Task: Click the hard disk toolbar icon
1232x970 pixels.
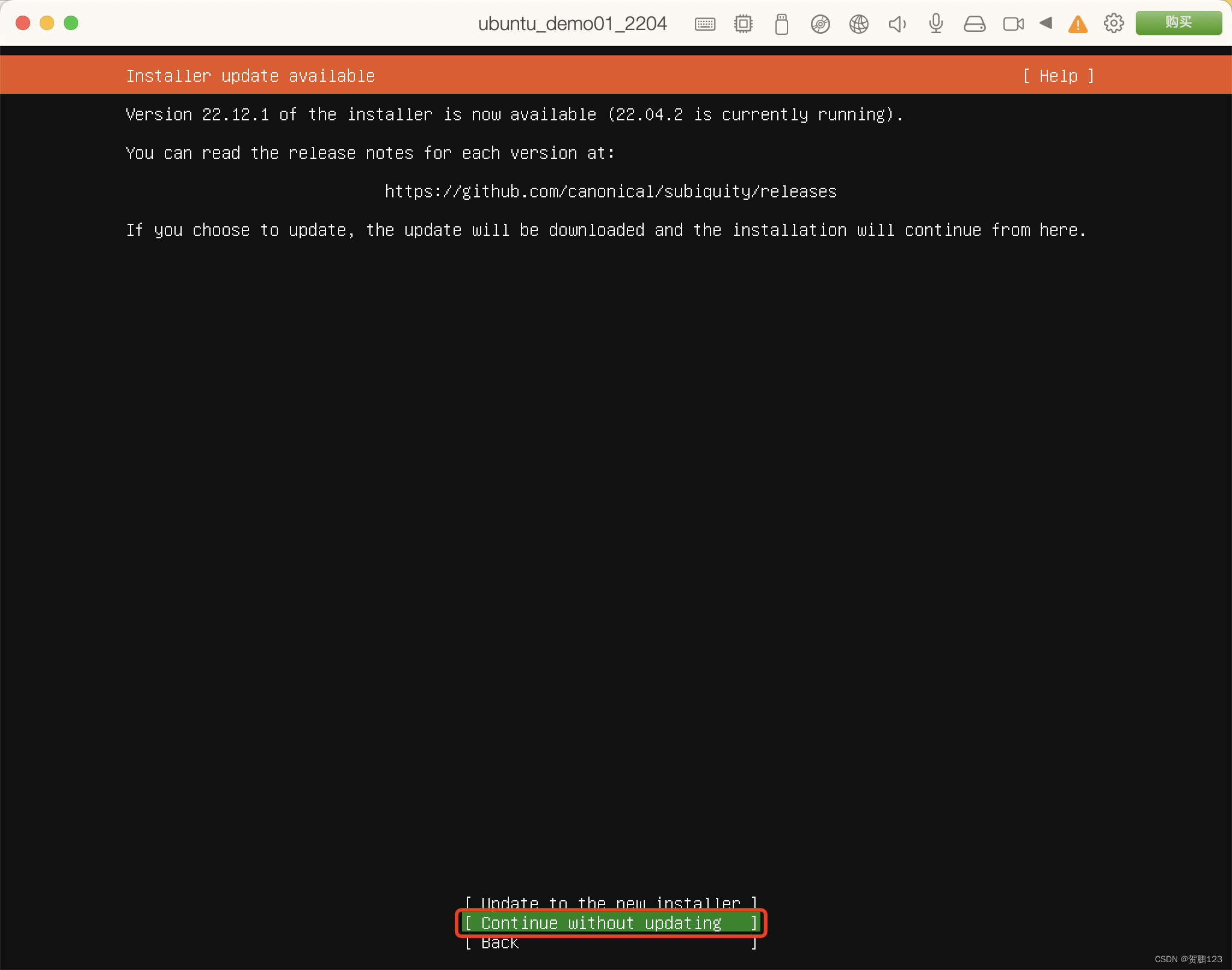Action: 974,23
